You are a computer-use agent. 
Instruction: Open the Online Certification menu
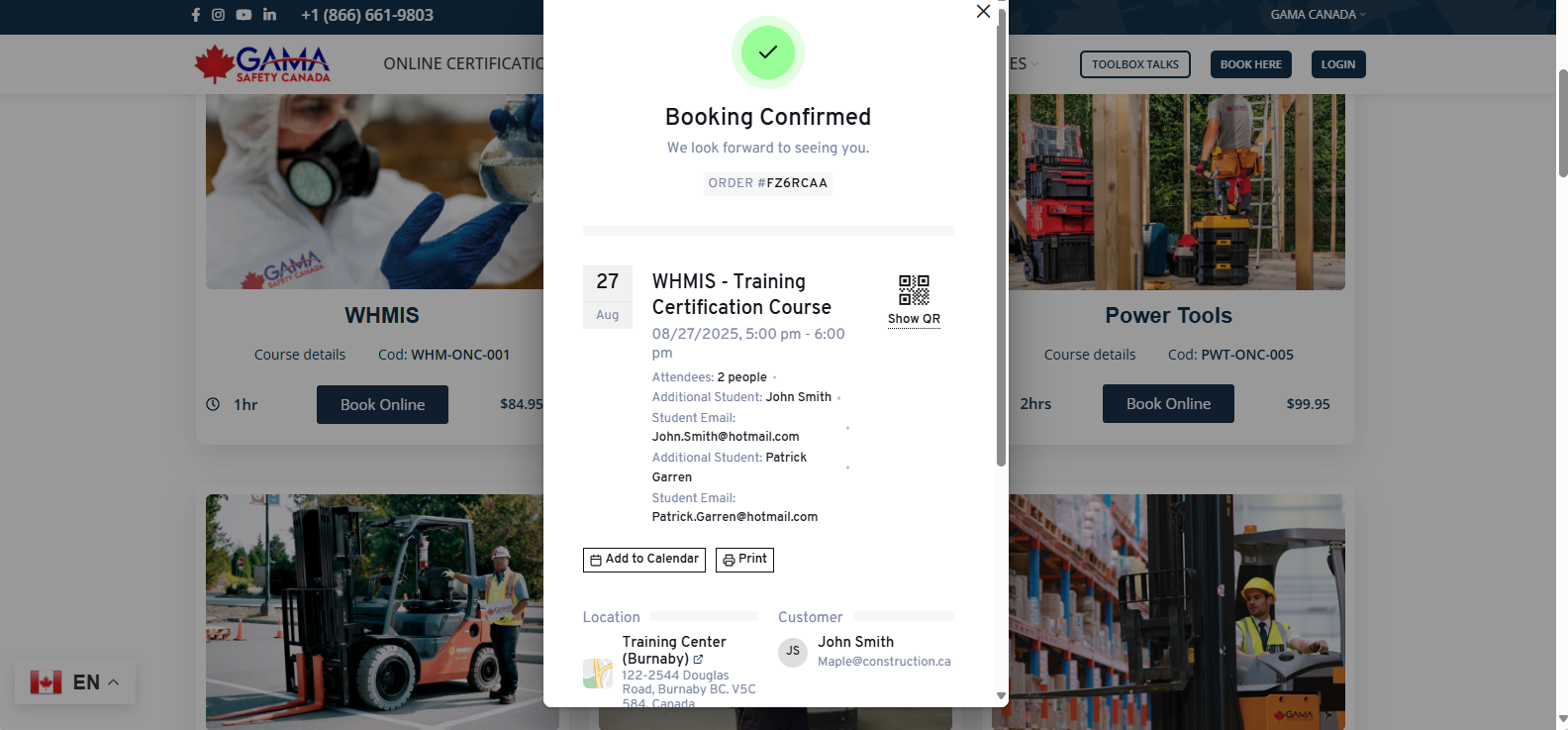[463, 63]
